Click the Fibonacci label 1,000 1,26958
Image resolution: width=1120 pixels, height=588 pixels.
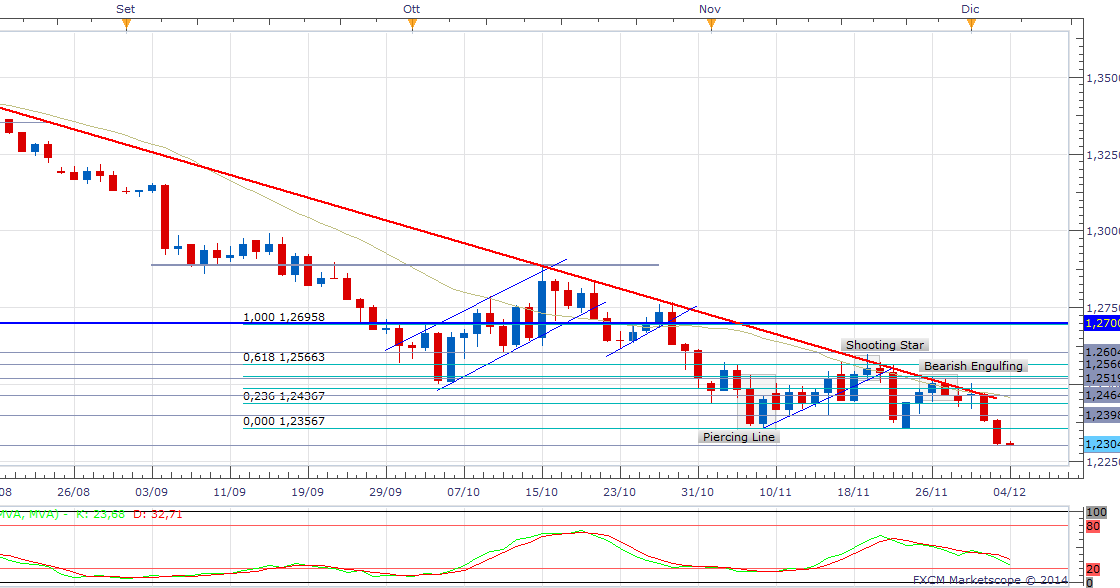(x=284, y=317)
